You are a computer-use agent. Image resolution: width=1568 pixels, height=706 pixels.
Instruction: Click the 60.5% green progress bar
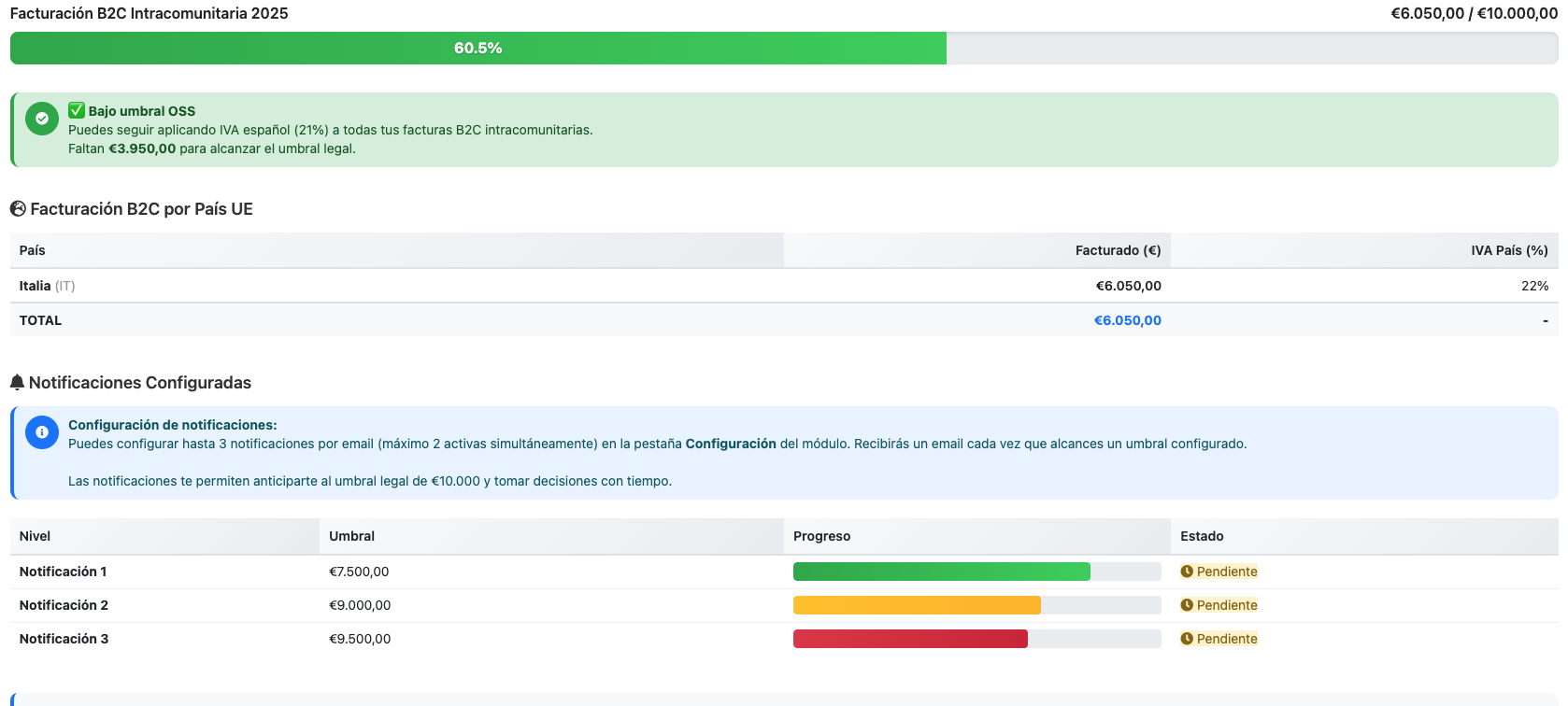pyautogui.click(x=478, y=49)
